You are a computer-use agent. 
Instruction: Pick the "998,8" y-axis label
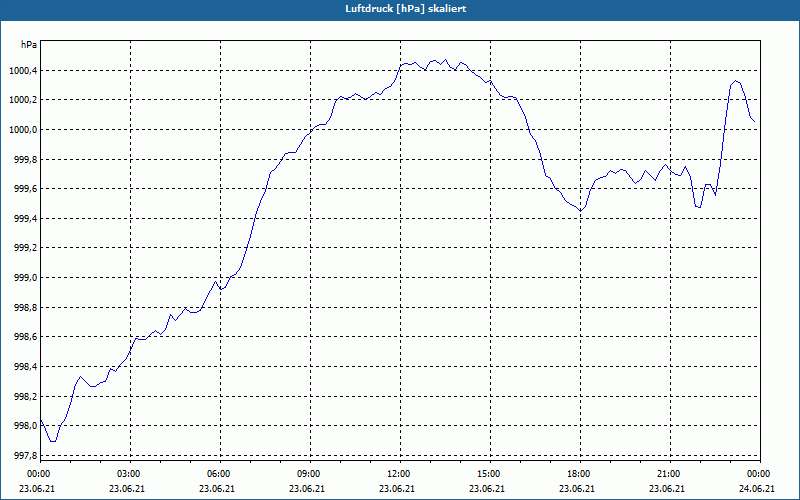point(25,308)
